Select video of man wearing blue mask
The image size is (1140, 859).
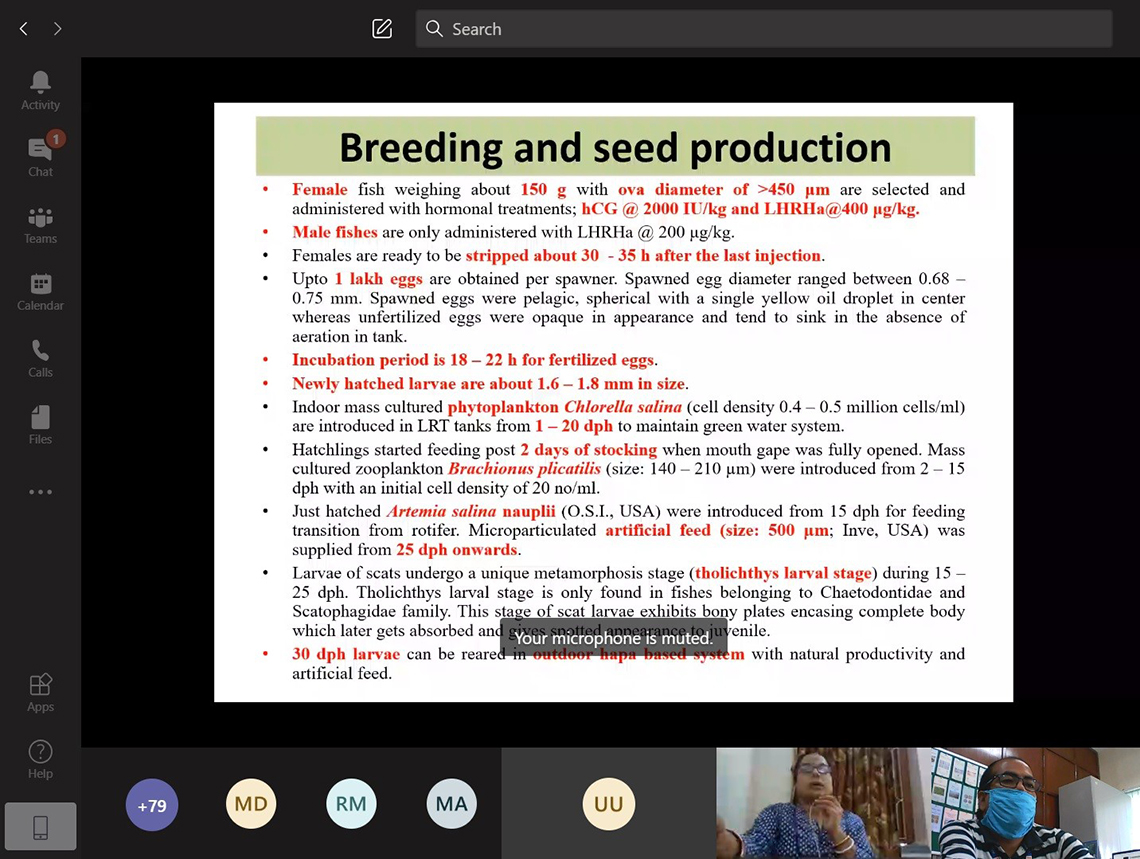(x=1035, y=803)
